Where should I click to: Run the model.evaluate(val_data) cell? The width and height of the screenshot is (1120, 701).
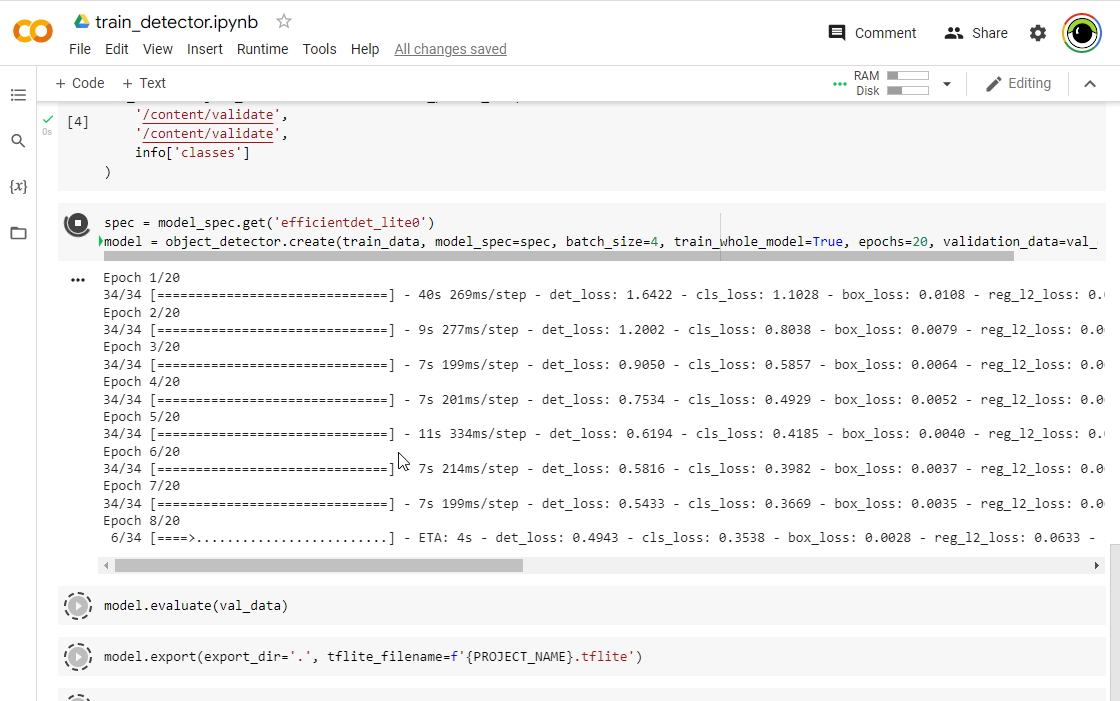[77, 606]
